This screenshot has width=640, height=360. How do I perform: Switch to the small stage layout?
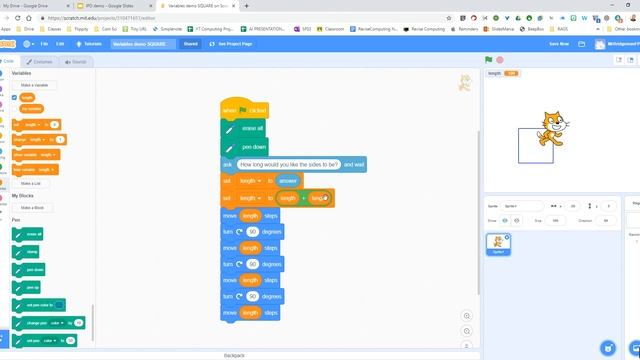coord(619,60)
